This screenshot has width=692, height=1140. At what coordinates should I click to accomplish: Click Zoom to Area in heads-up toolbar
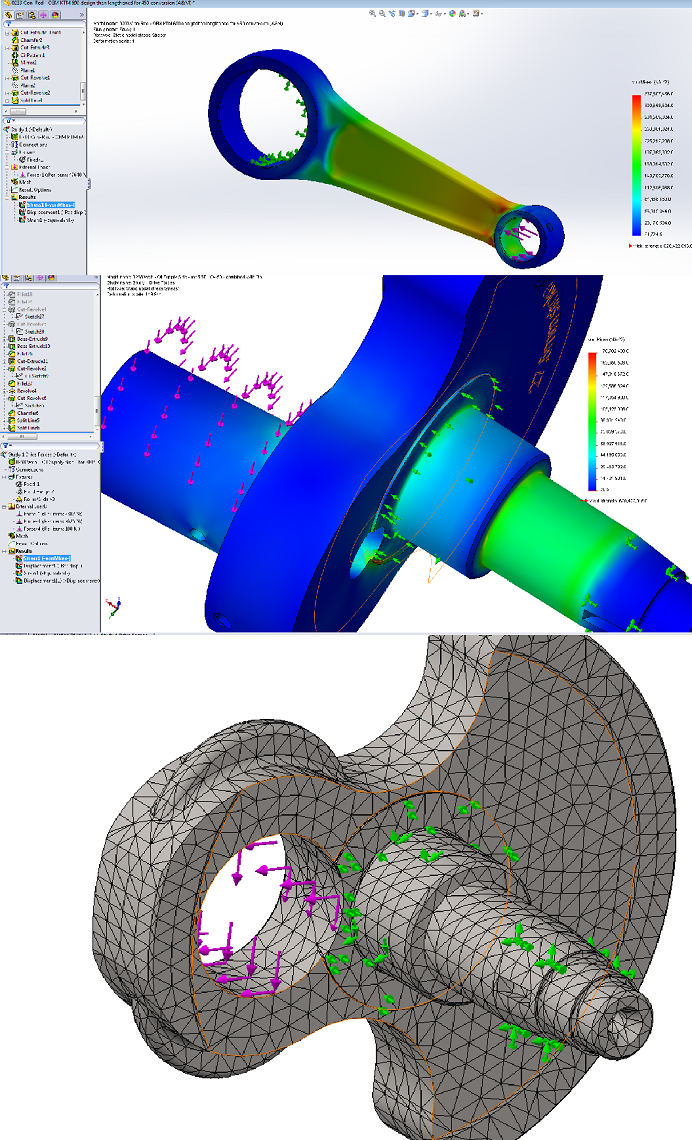(x=382, y=14)
